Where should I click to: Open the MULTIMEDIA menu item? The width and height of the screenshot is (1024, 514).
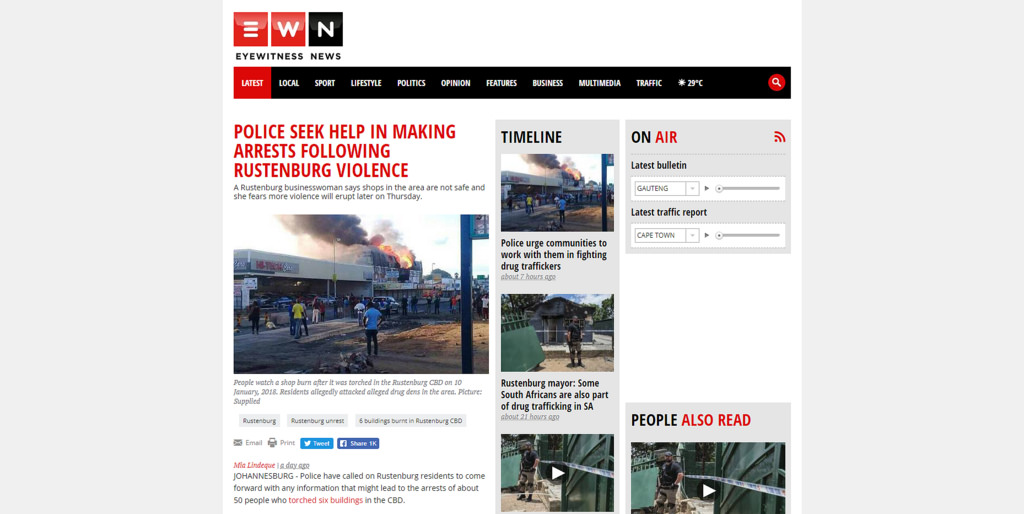tap(600, 83)
